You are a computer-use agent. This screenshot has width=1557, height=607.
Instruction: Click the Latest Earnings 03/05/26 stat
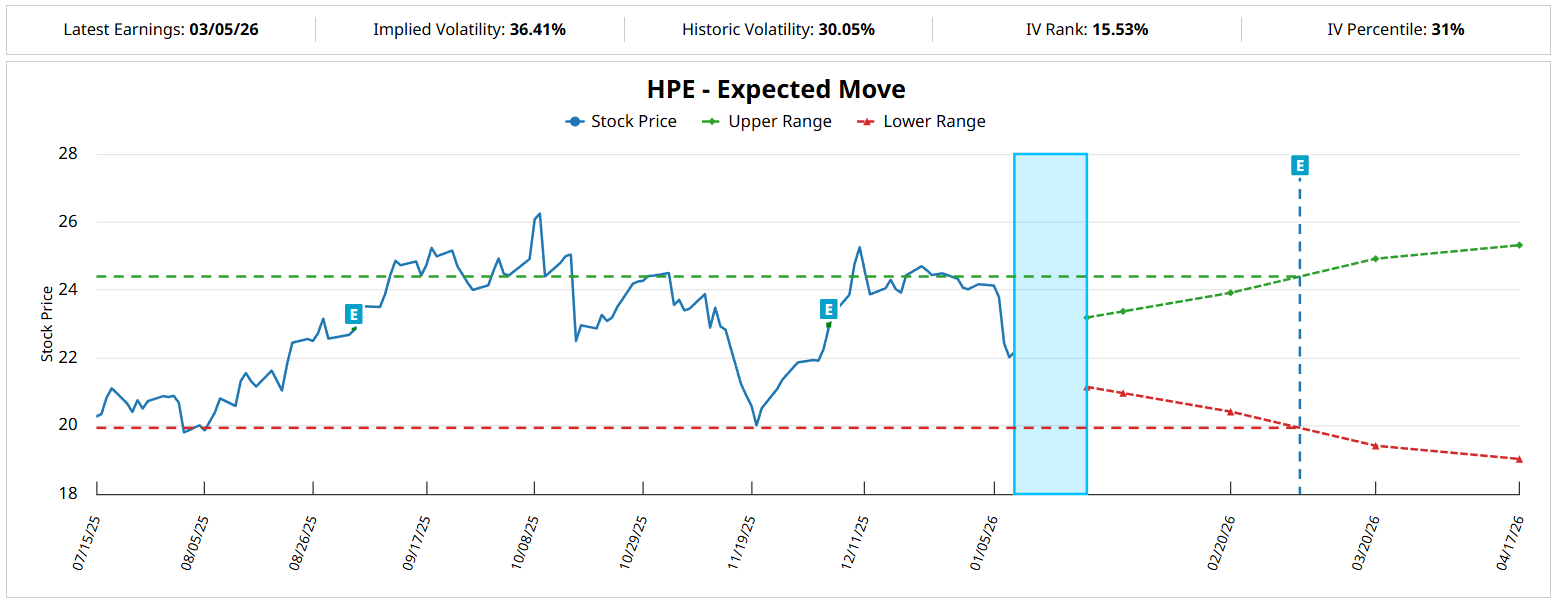[x=160, y=30]
